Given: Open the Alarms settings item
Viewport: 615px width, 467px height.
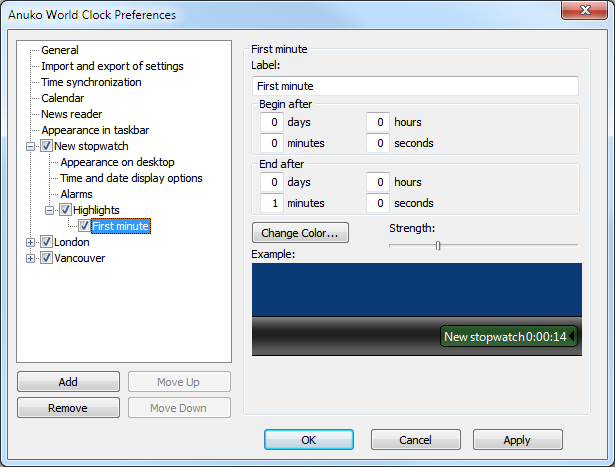Looking at the screenshot, I should pos(76,194).
